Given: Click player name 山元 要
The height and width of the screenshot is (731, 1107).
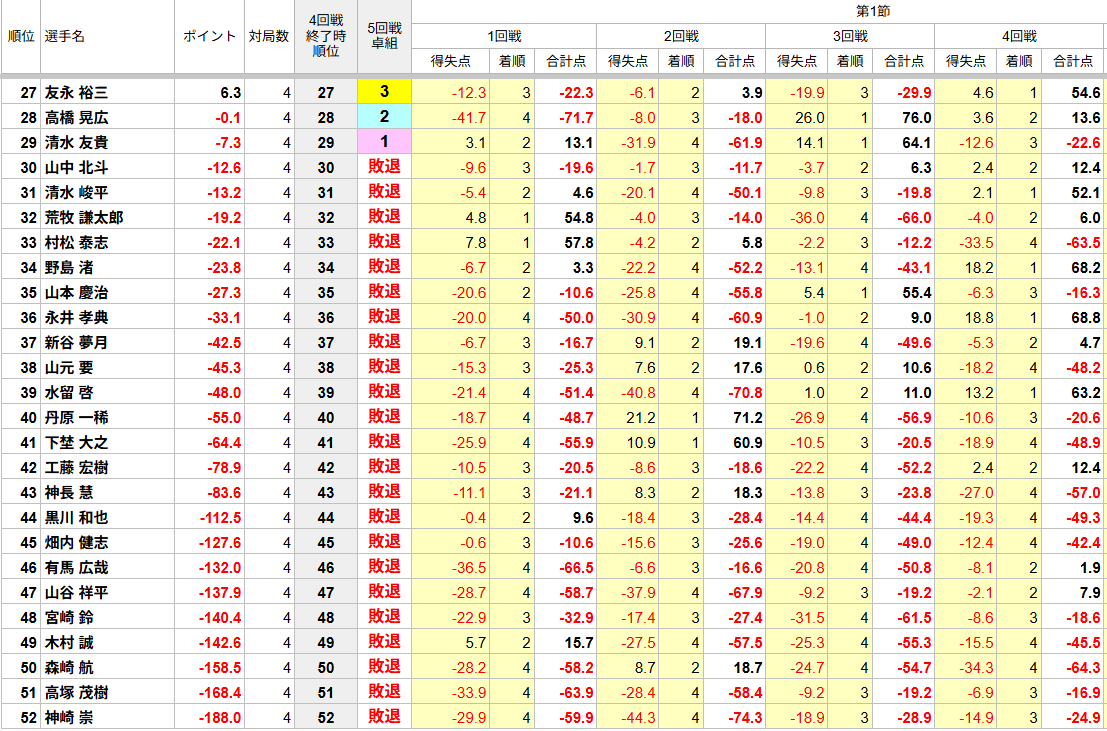Looking at the screenshot, I should pos(68,368).
